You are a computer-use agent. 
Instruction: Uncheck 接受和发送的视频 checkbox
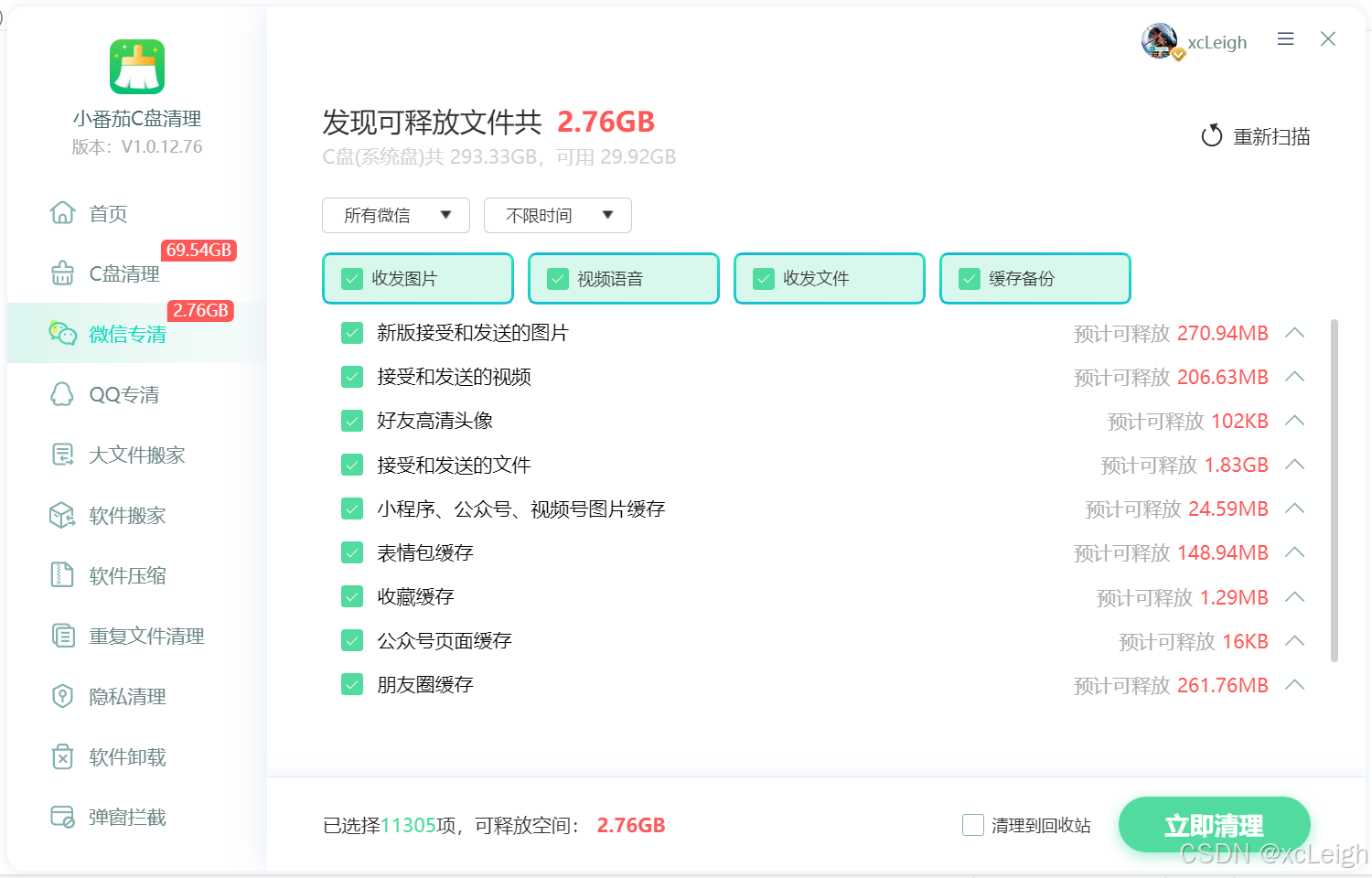352,377
